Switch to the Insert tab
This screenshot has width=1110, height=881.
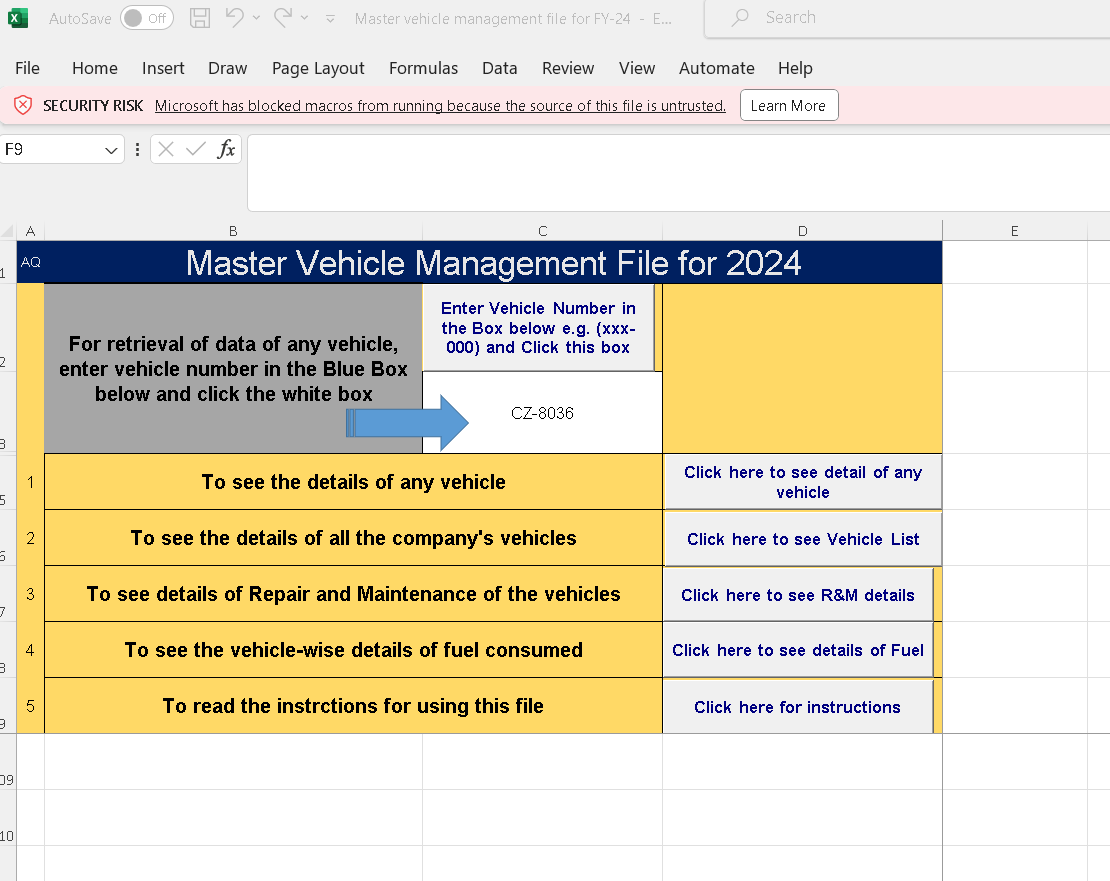163,68
